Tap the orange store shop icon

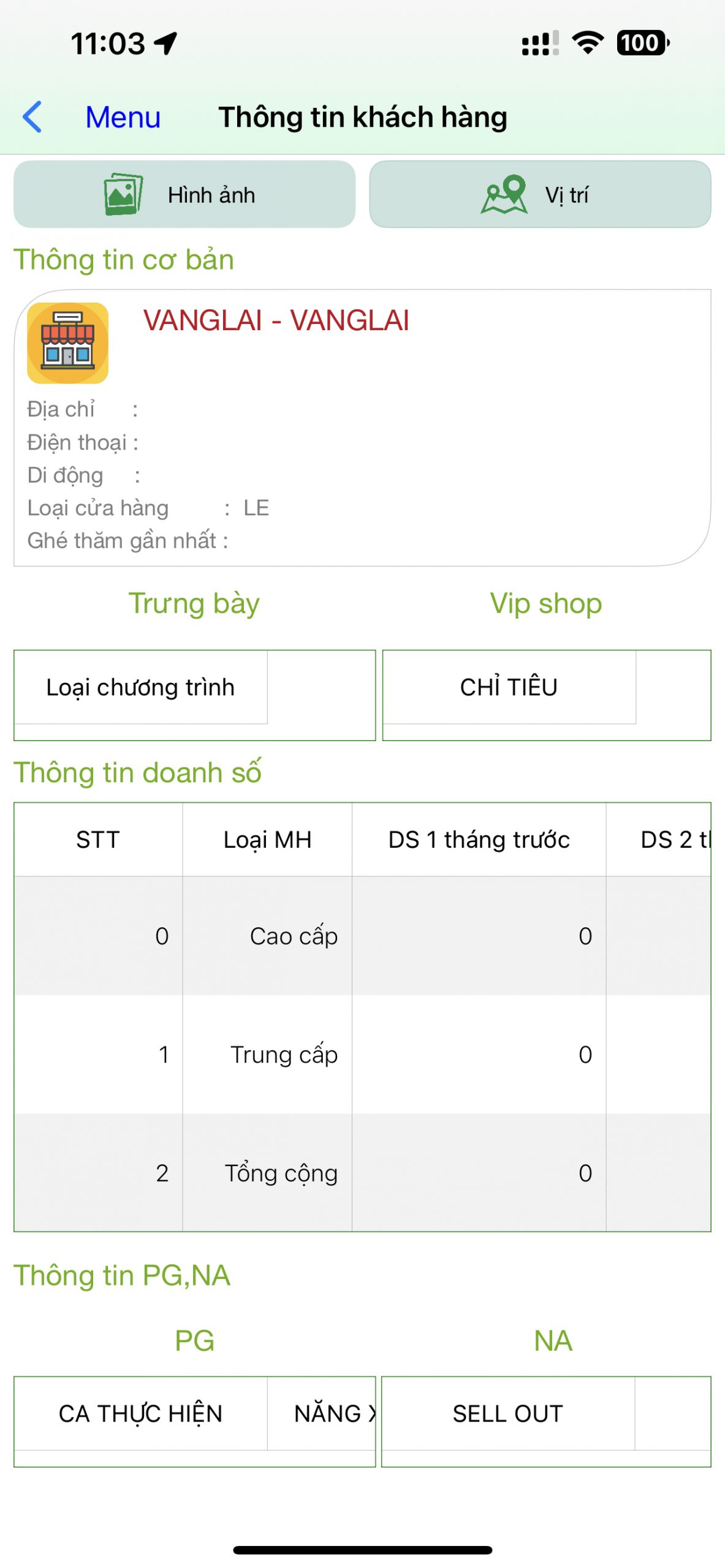67,343
